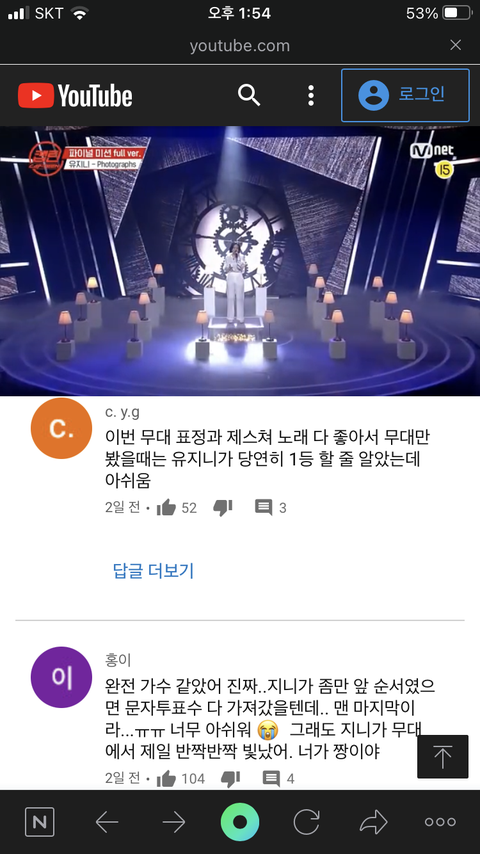Screen dimensions: 480x854
Task: Expand replies with 답글 더보기
Action: point(153,571)
